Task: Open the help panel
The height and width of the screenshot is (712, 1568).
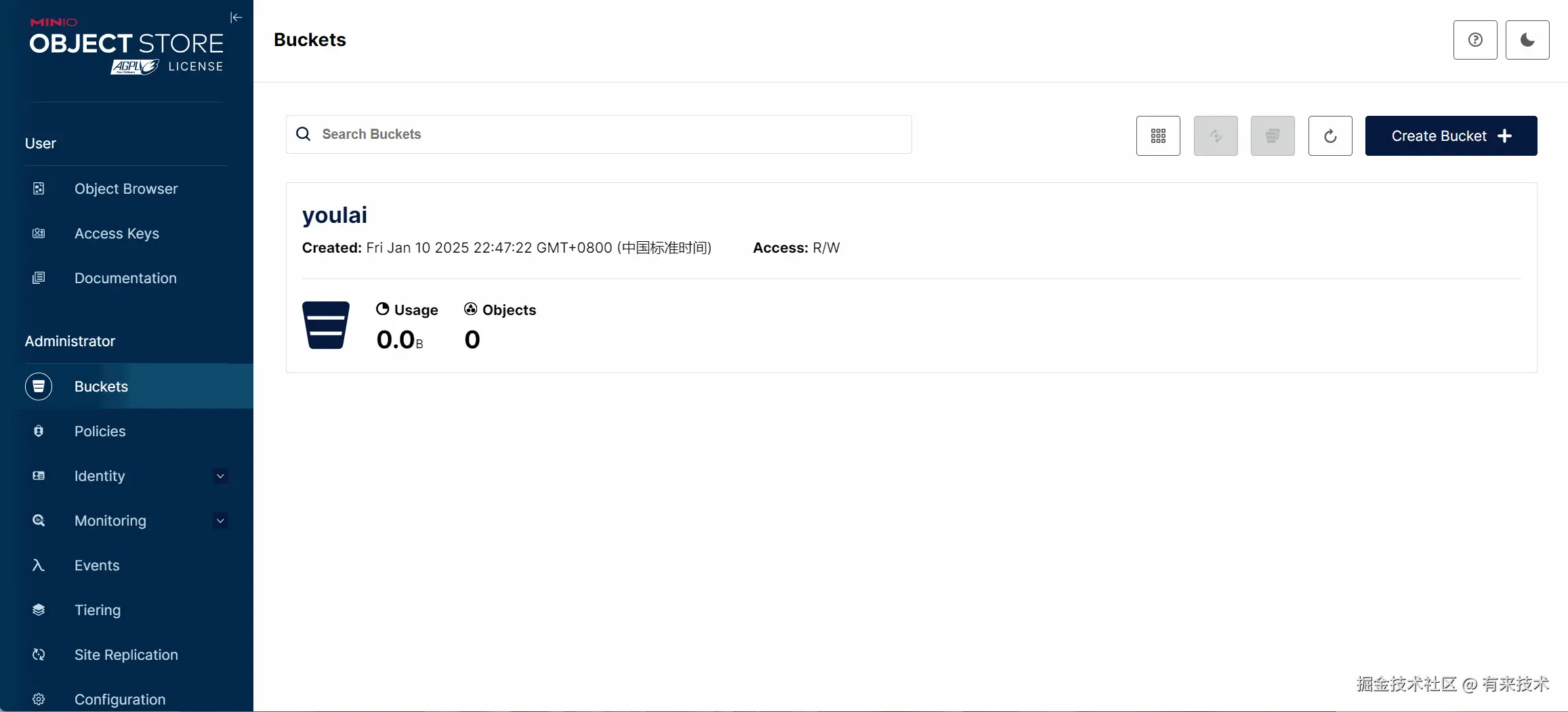Action: coord(1475,39)
